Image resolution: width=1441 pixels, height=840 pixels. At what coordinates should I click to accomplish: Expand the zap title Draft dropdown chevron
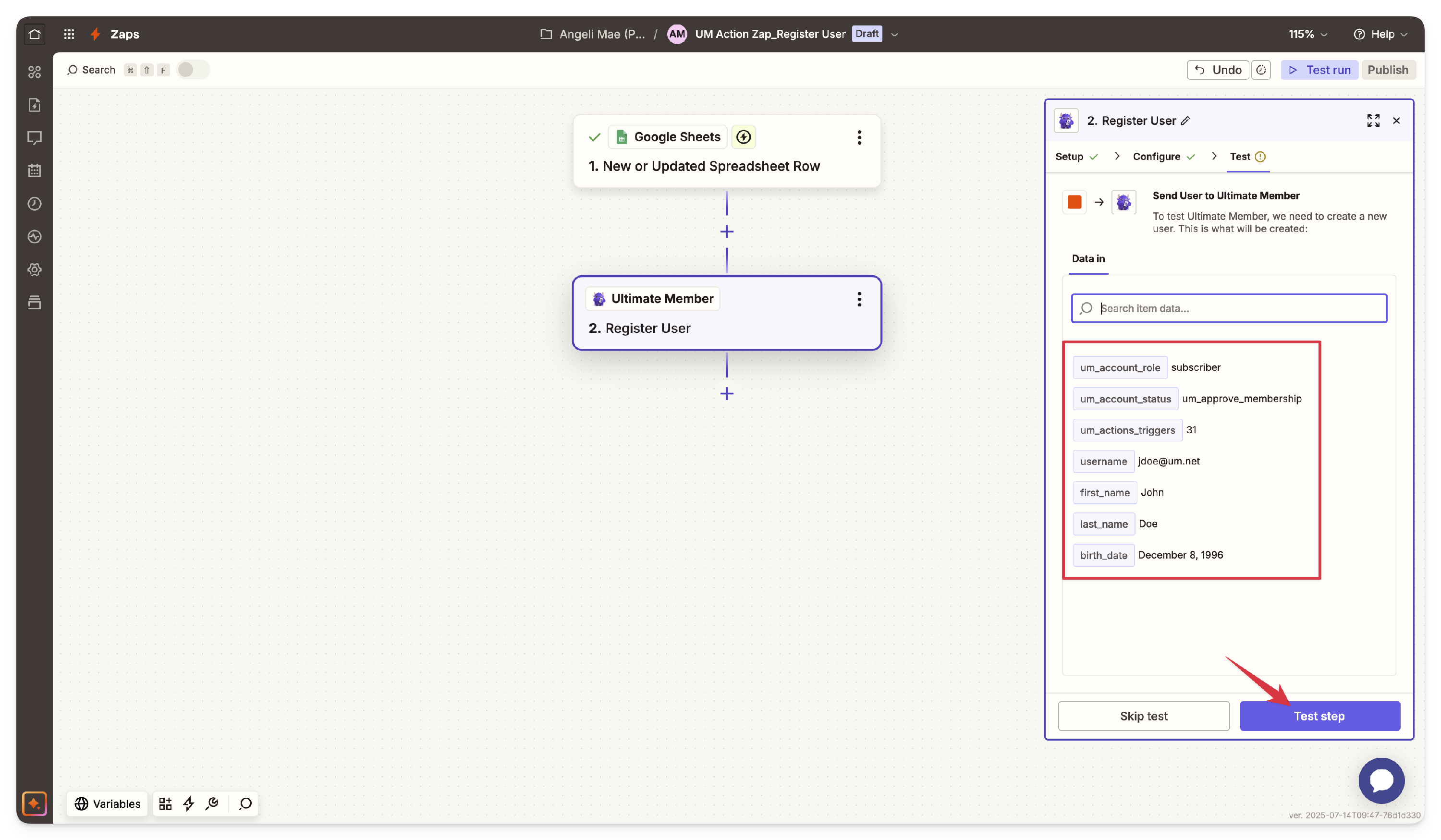pos(894,34)
